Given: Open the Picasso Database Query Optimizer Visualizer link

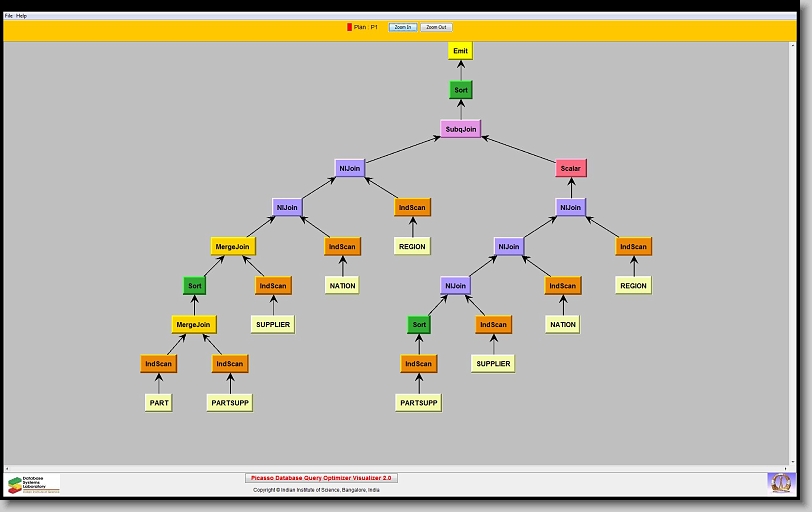Looking at the screenshot, I should (321, 478).
